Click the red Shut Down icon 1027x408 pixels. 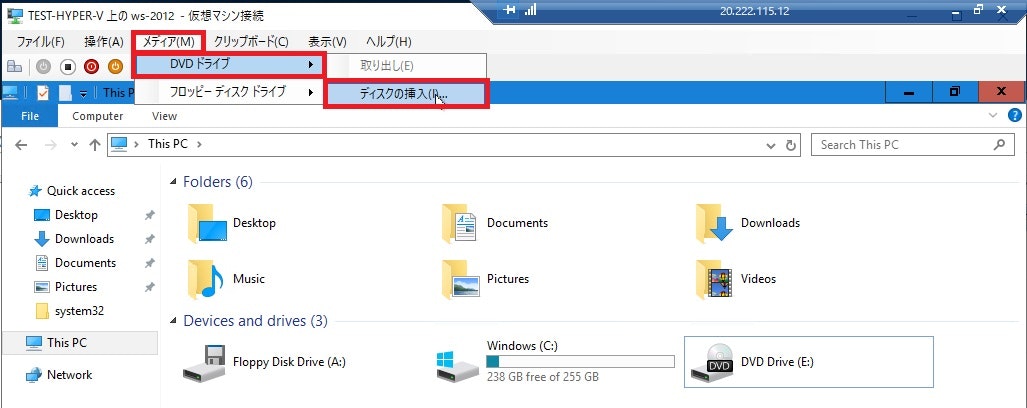point(91,66)
